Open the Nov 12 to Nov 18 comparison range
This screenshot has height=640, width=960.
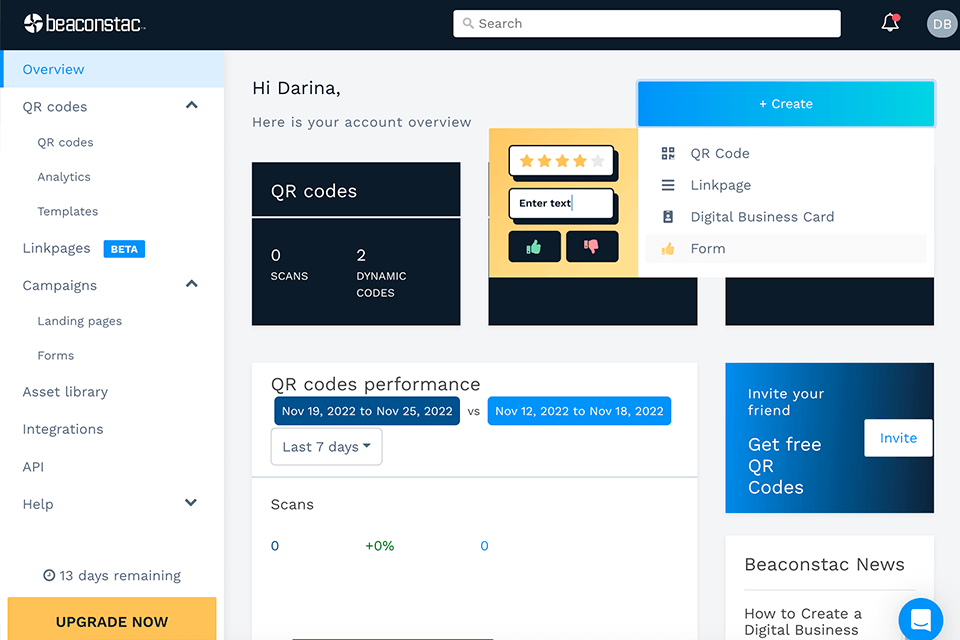click(x=579, y=411)
